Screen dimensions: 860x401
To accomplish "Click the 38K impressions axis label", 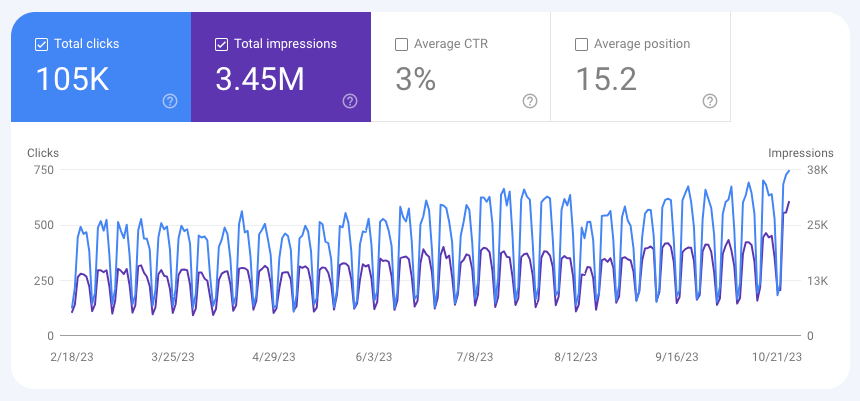I will click(x=817, y=170).
